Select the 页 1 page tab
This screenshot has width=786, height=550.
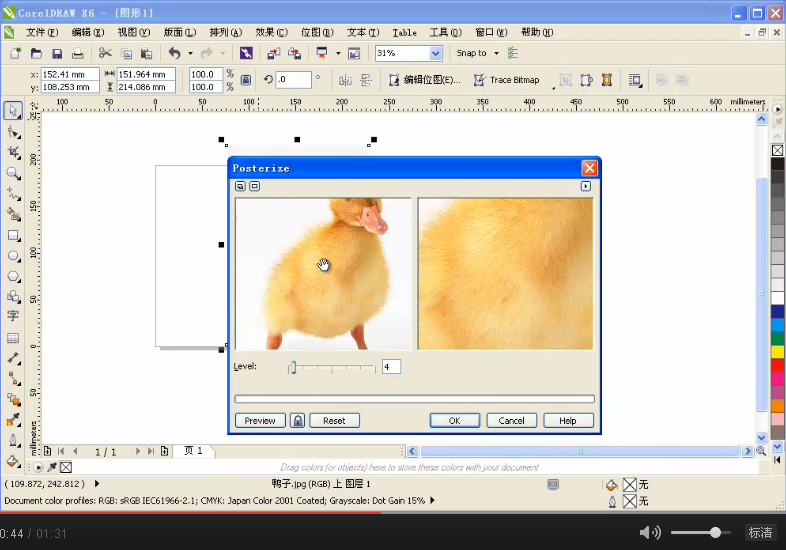[193, 451]
